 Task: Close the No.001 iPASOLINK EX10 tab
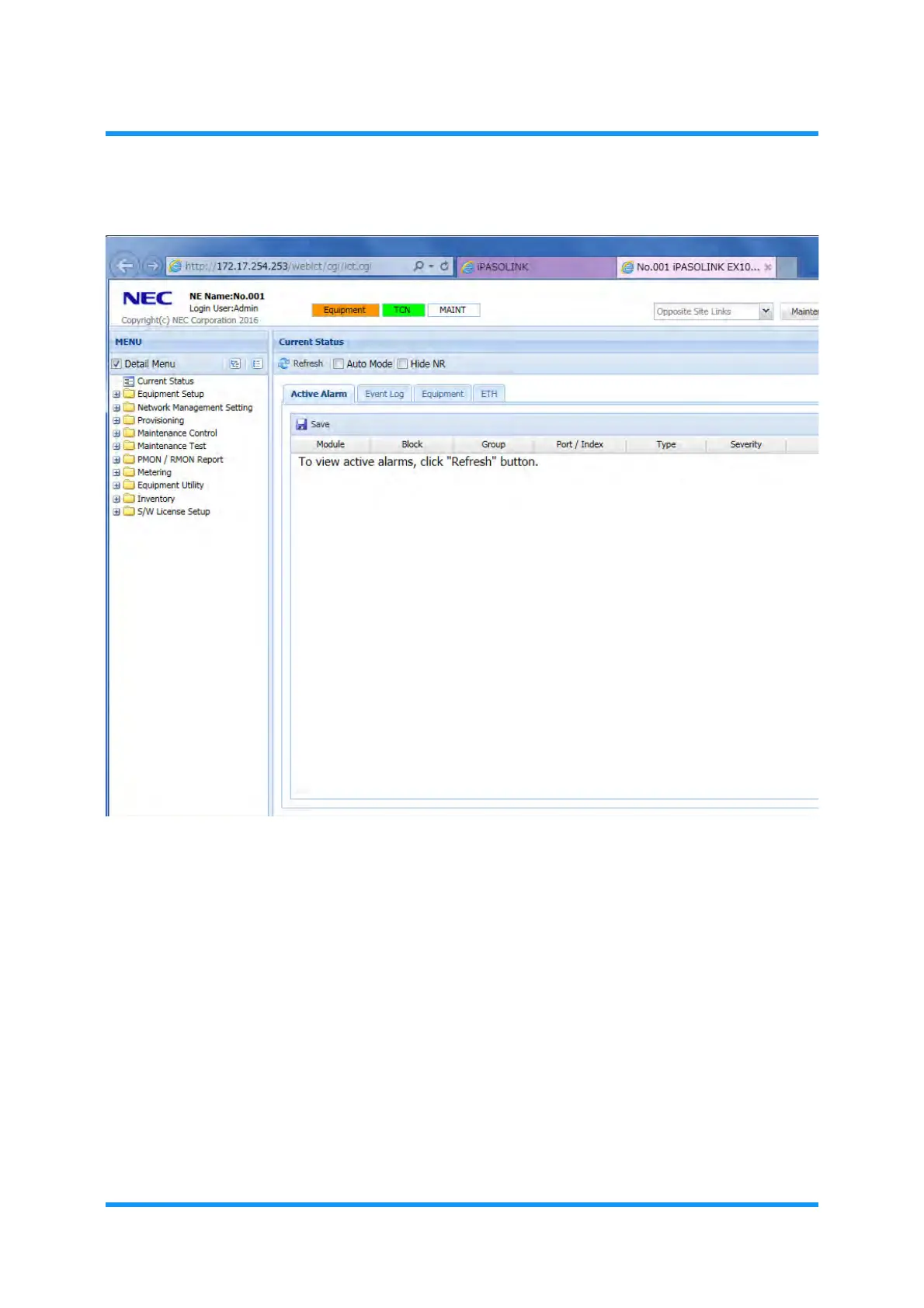[x=768, y=267]
